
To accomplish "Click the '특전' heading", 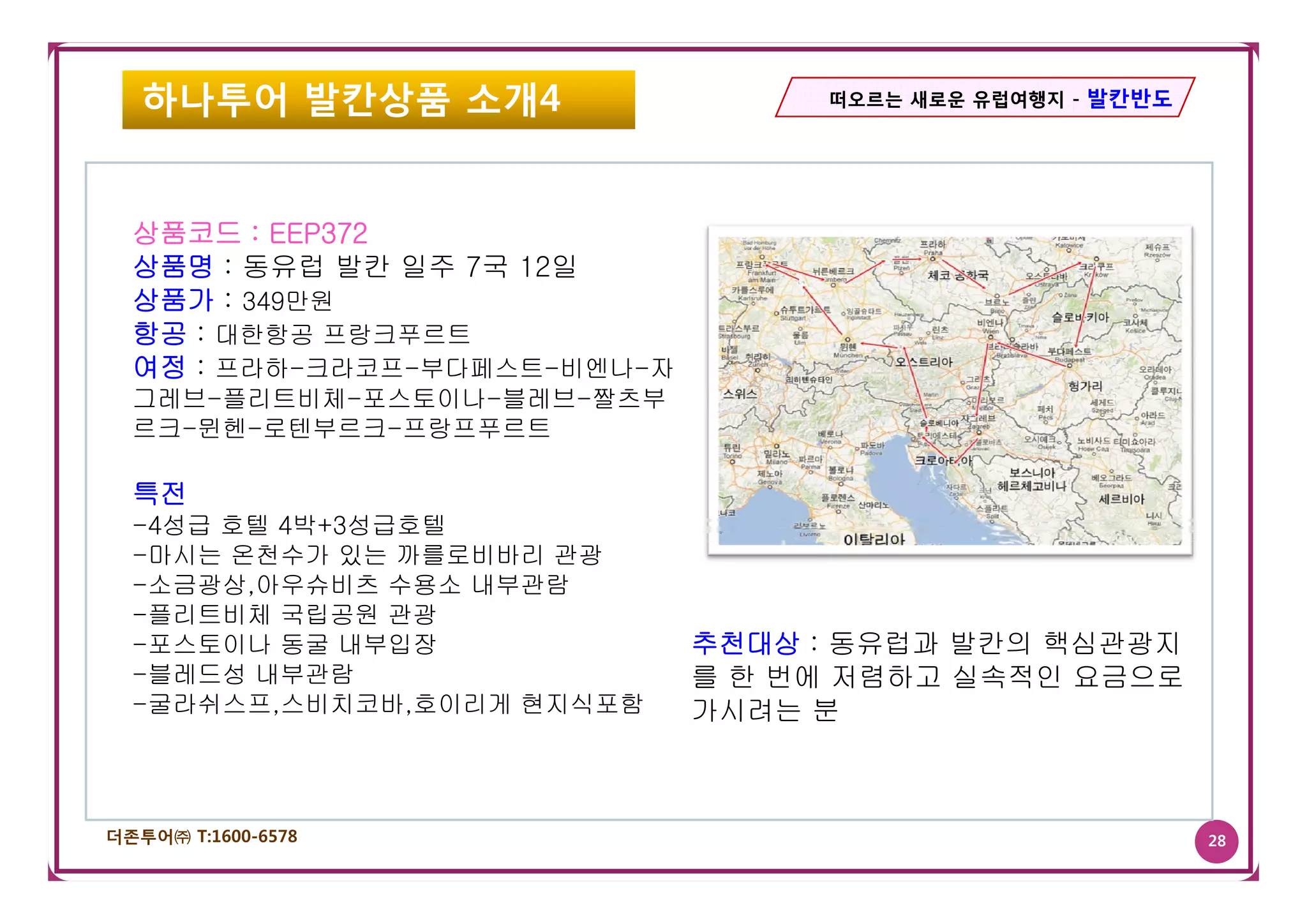I will tap(160, 493).
